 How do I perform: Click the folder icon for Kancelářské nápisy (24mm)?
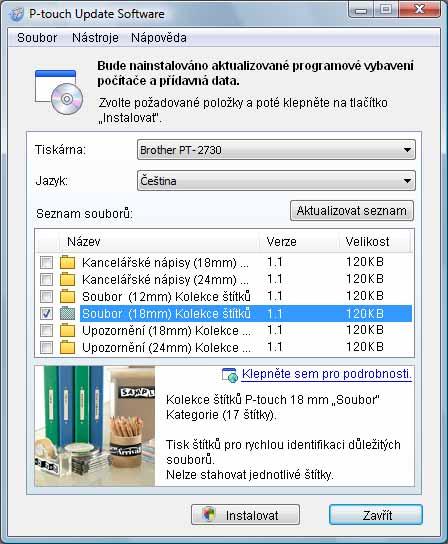(x=67, y=279)
